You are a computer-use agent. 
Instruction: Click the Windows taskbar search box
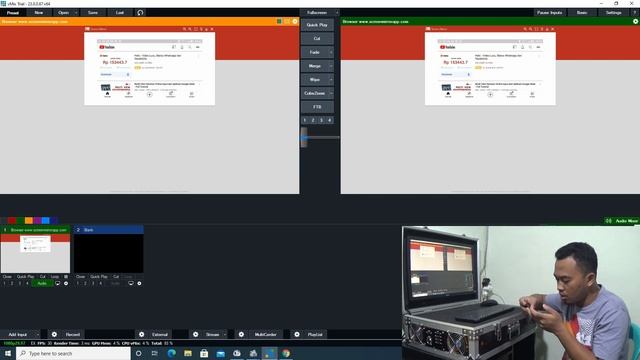73,353
